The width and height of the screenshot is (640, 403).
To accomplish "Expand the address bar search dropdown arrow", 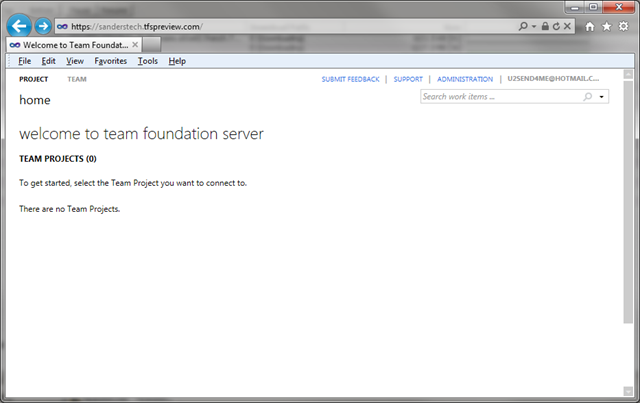I will pyautogui.click(x=534, y=26).
